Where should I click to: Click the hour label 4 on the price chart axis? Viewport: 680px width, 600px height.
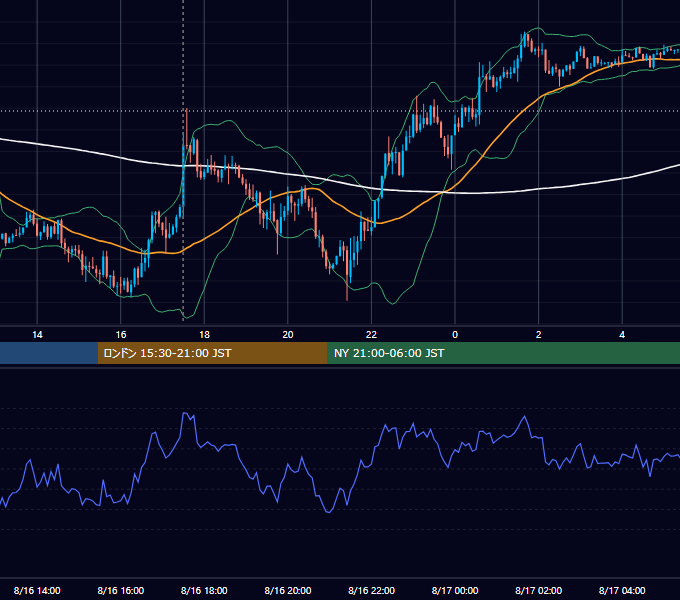[x=622, y=335]
